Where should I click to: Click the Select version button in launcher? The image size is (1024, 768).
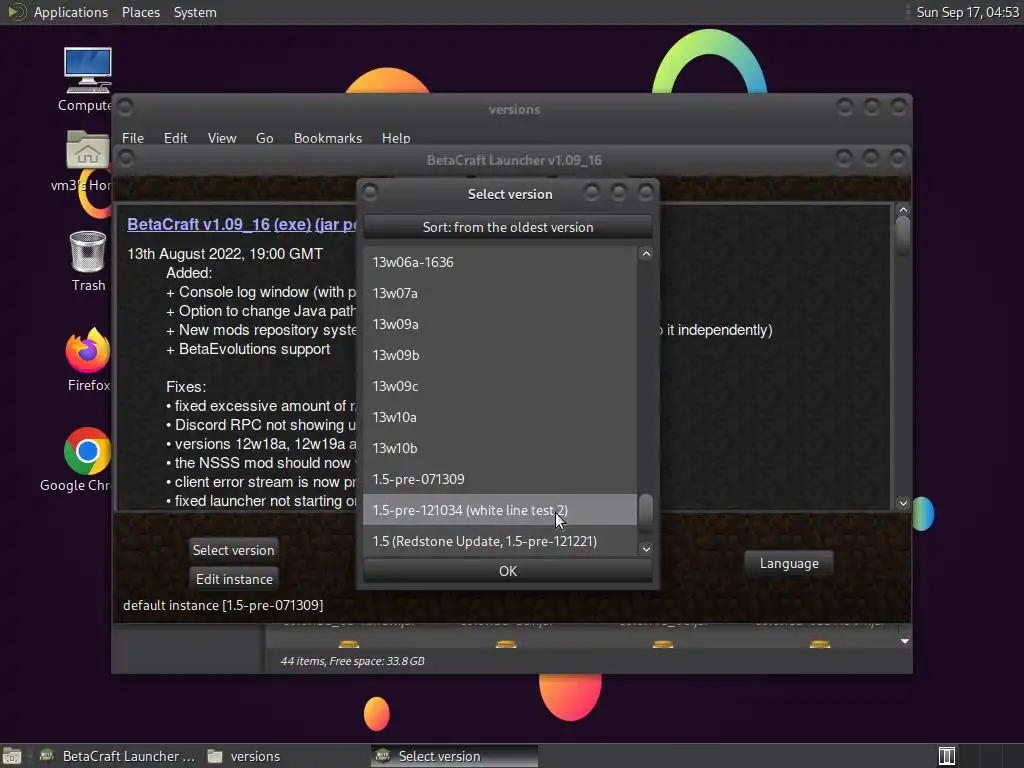point(233,550)
